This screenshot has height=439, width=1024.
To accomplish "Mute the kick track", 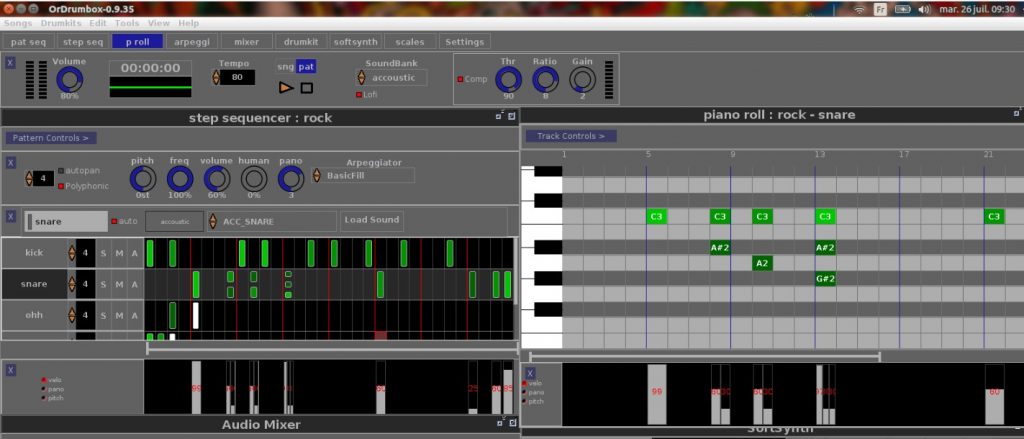I will pyautogui.click(x=119, y=254).
